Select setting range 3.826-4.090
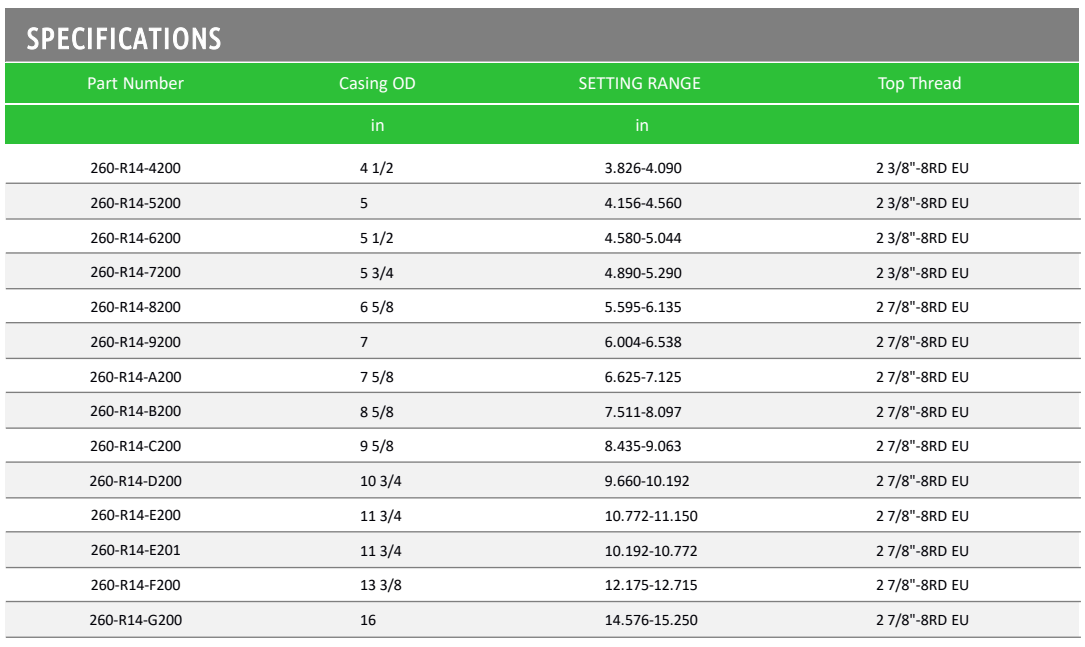Image resolution: width=1085 pixels, height=647 pixels. tap(643, 168)
